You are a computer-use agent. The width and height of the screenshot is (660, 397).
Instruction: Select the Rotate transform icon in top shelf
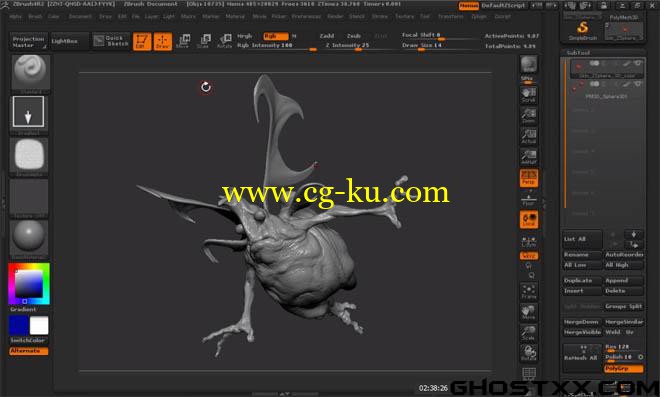point(224,41)
